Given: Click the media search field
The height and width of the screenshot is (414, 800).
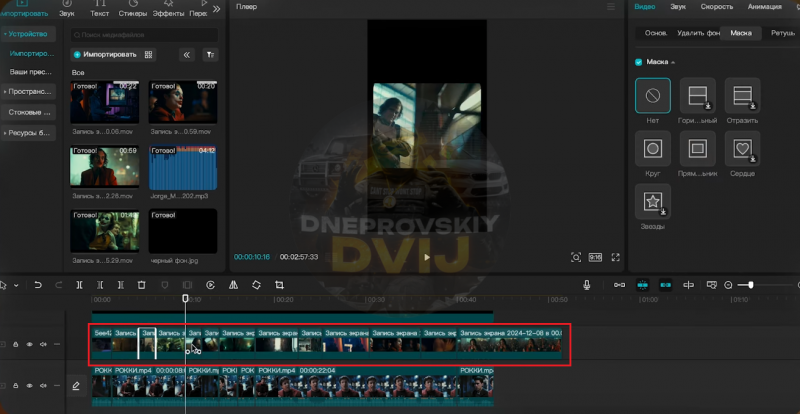Looking at the screenshot, I should pyautogui.click(x=144, y=35).
